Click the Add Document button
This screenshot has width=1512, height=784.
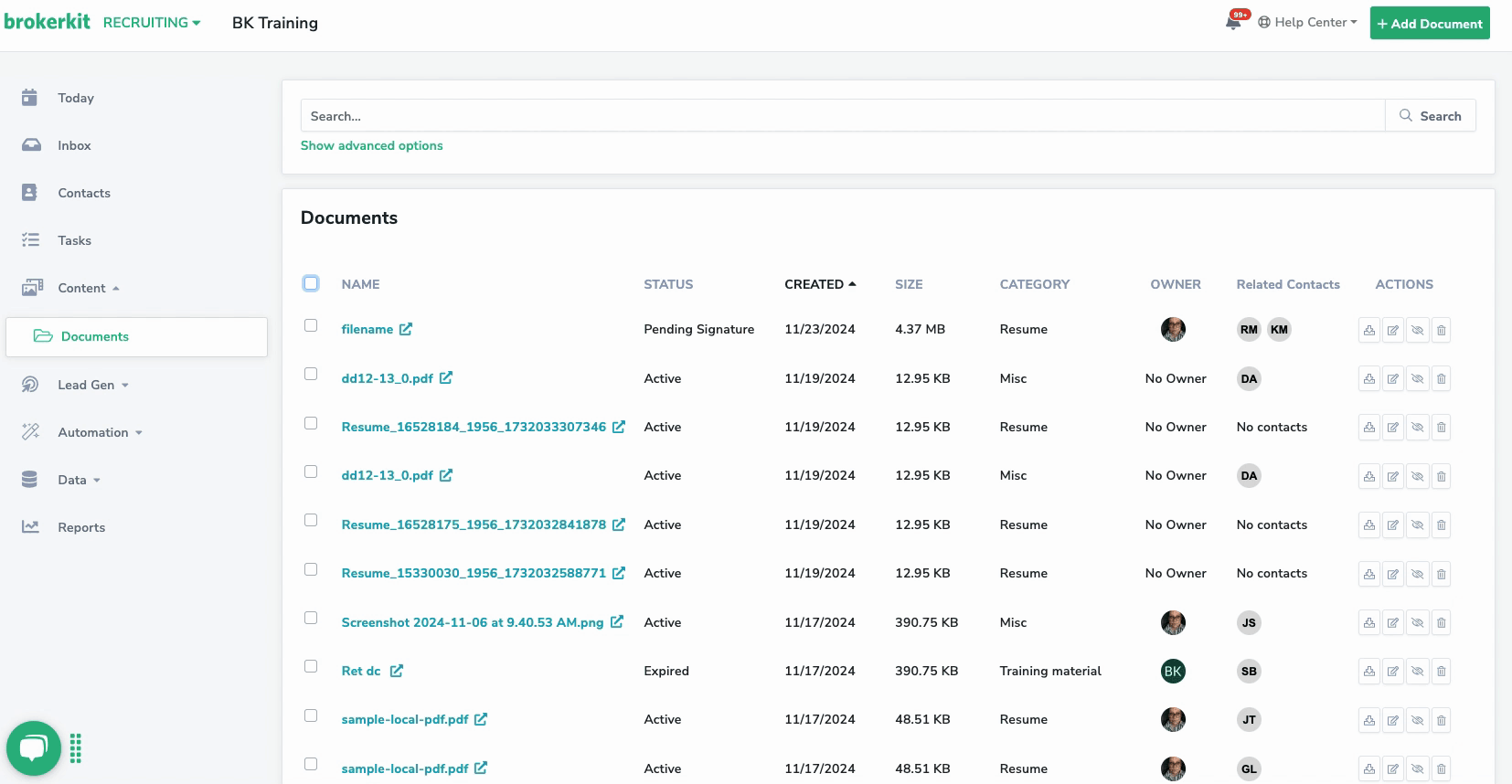tap(1429, 24)
